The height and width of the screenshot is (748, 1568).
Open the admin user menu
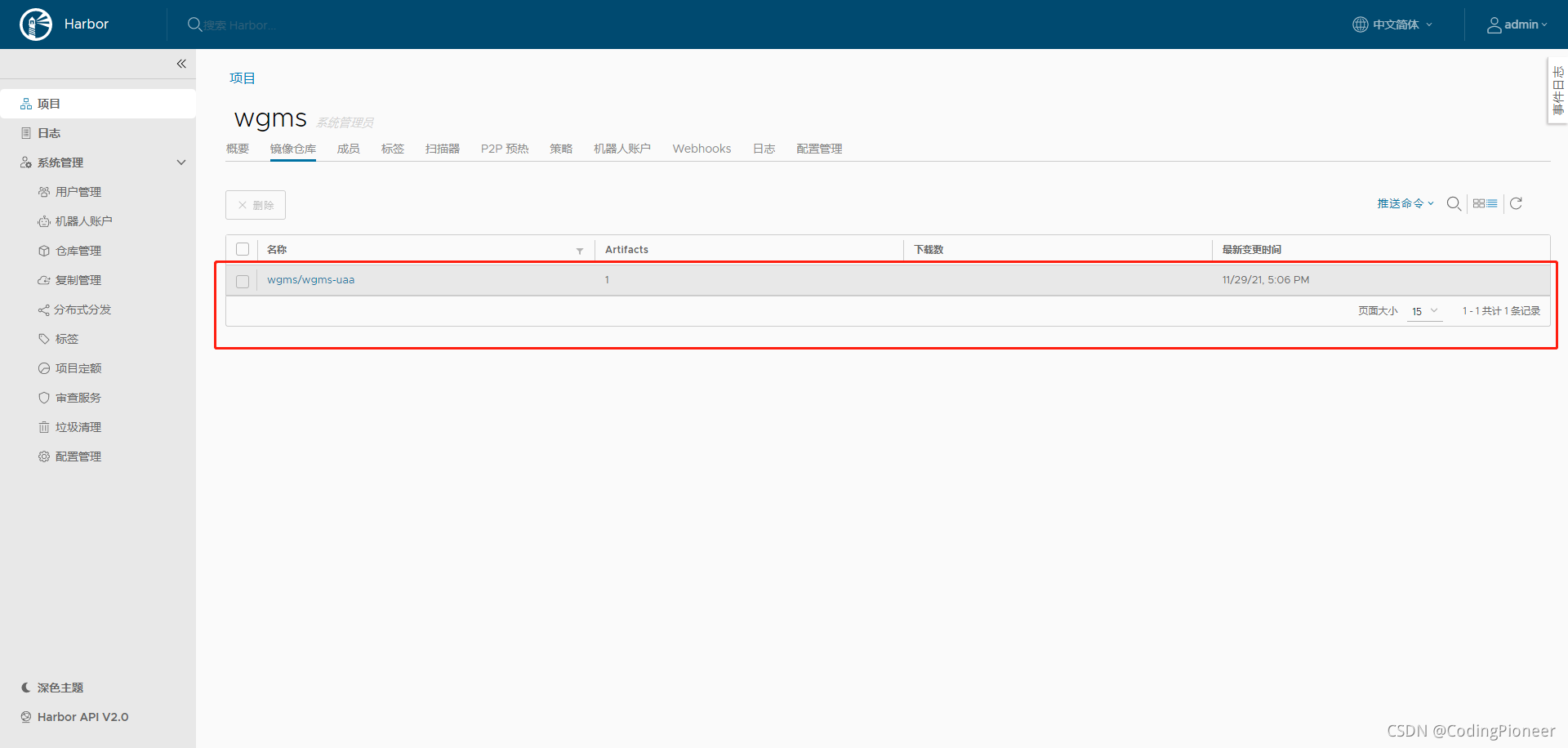pyautogui.click(x=1517, y=24)
